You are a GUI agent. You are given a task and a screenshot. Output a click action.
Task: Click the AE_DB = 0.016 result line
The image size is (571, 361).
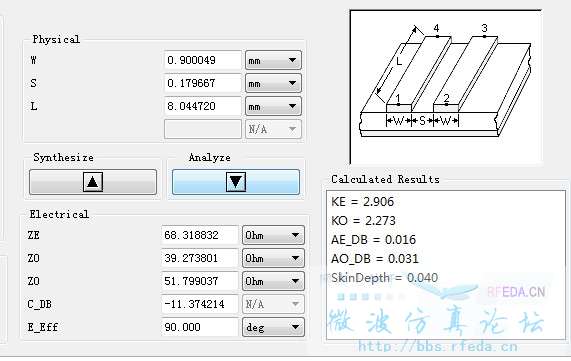click(x=373, y=239)
